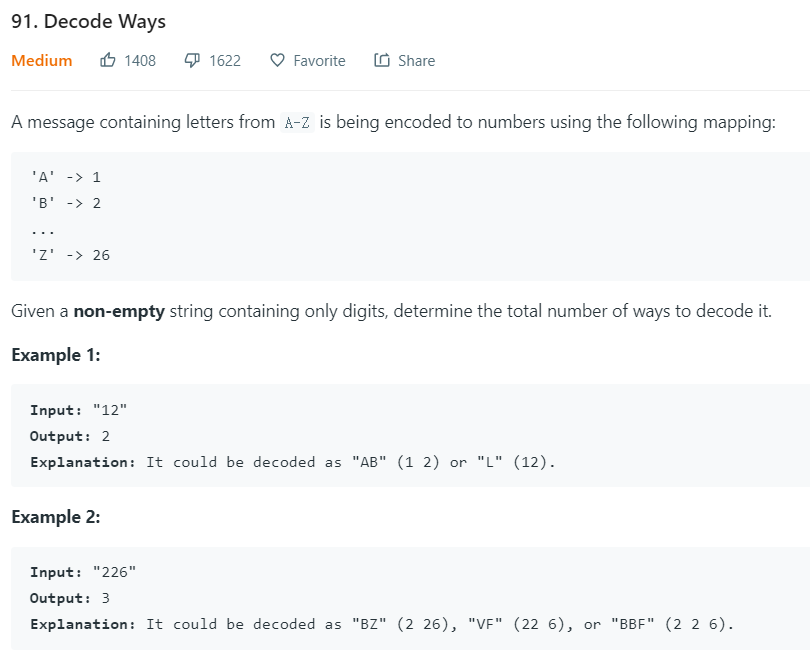
Task: Click the Medium difficulty label
Action: 42,61
